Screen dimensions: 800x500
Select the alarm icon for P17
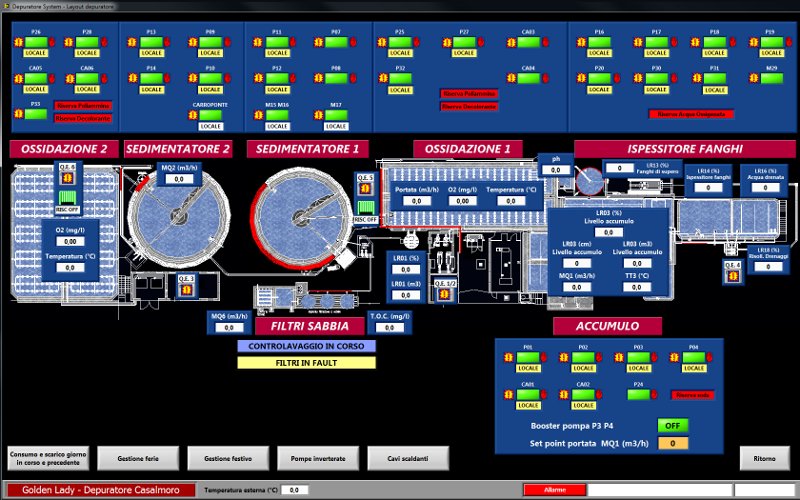coord(638,42)
